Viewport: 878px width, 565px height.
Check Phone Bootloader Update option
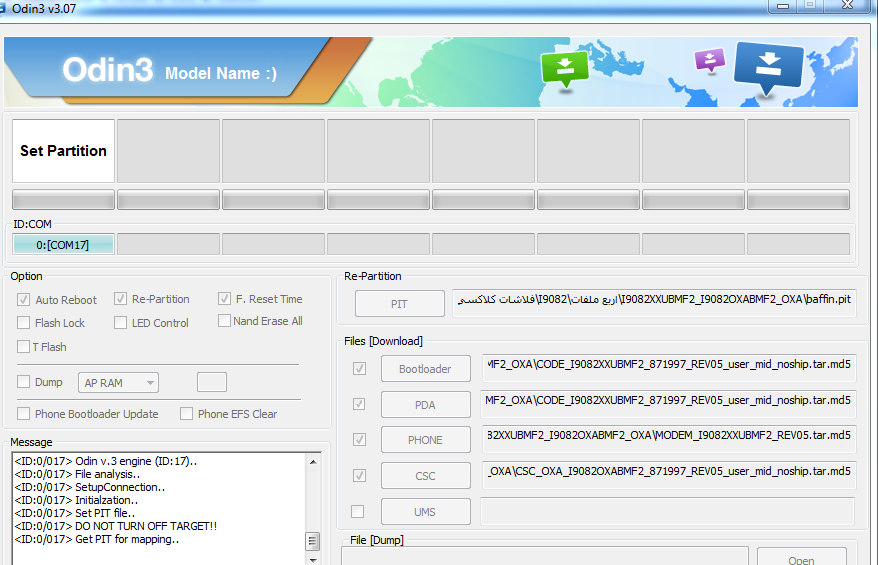click(x=24, y=414)
